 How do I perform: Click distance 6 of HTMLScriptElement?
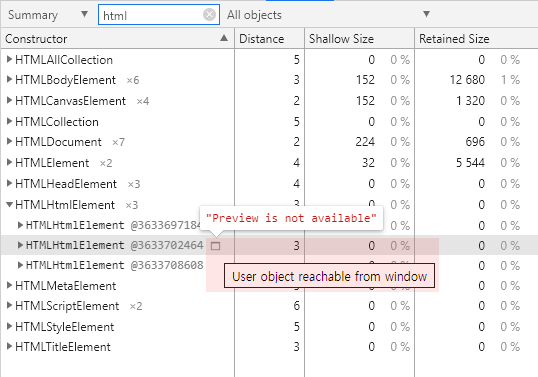click(296, 306)
